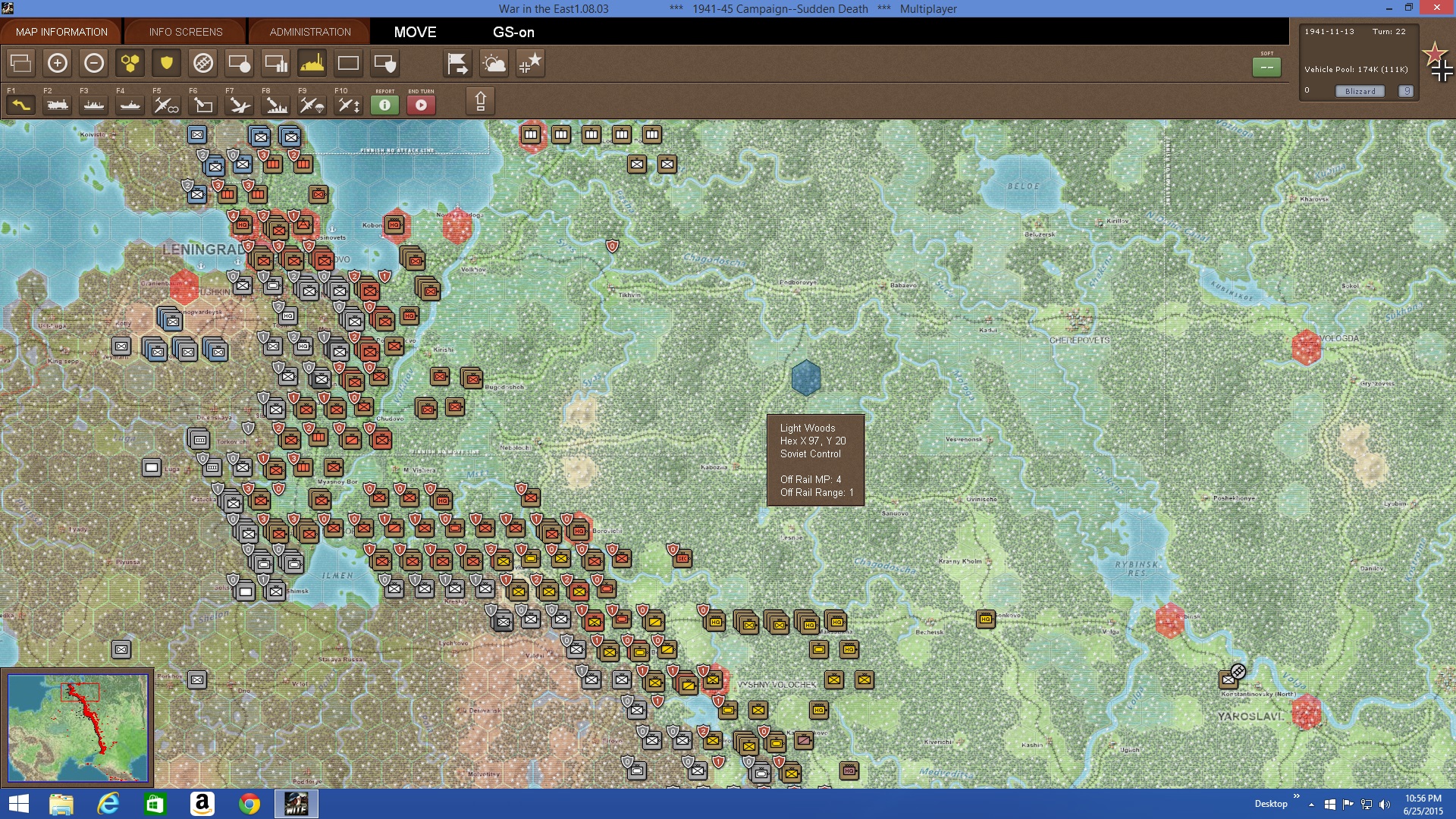Click the red Novaya Ladoga hex
The height and width of the screenshot is (819, 1456).
[x=457, y=226]
